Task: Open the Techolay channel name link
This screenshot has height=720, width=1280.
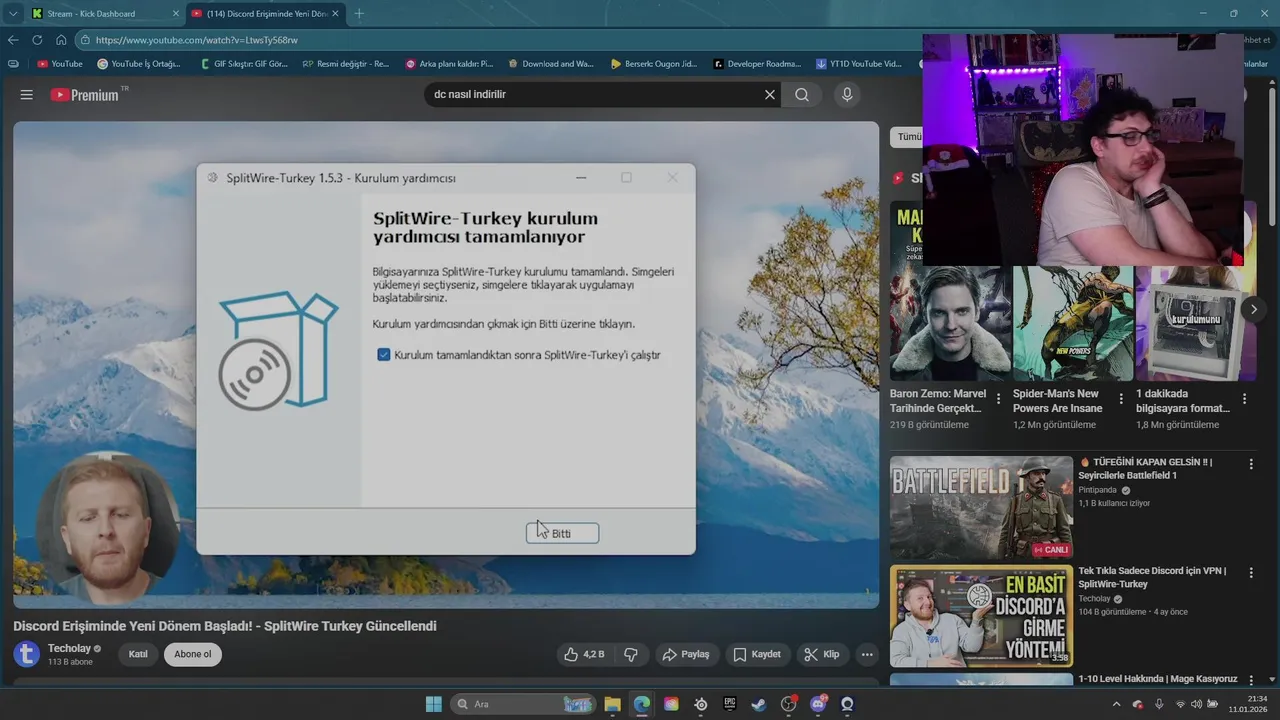Action: tap(69, 648)
